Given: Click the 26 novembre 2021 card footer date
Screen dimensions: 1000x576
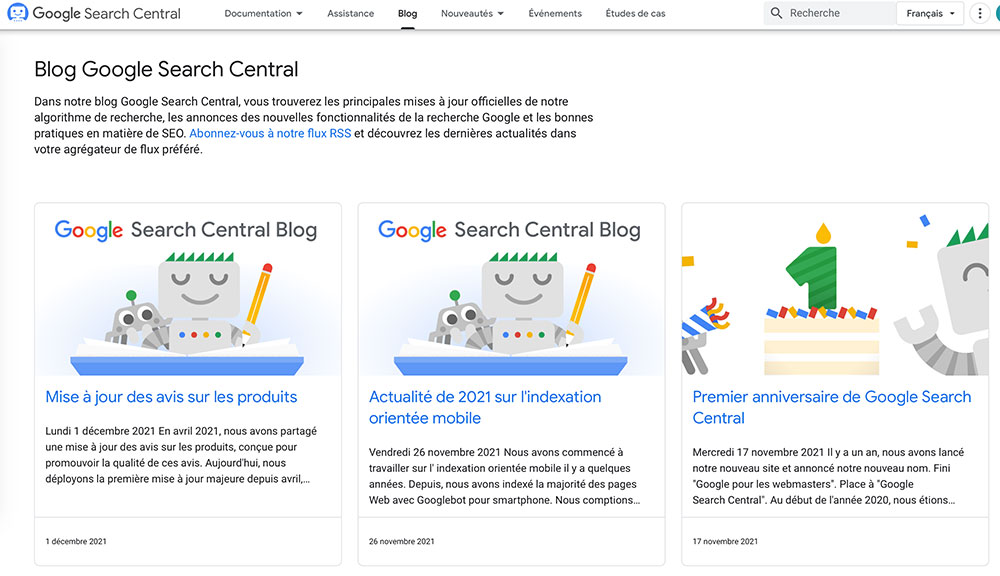Looking at the screenshot, I should click(401, 542).
